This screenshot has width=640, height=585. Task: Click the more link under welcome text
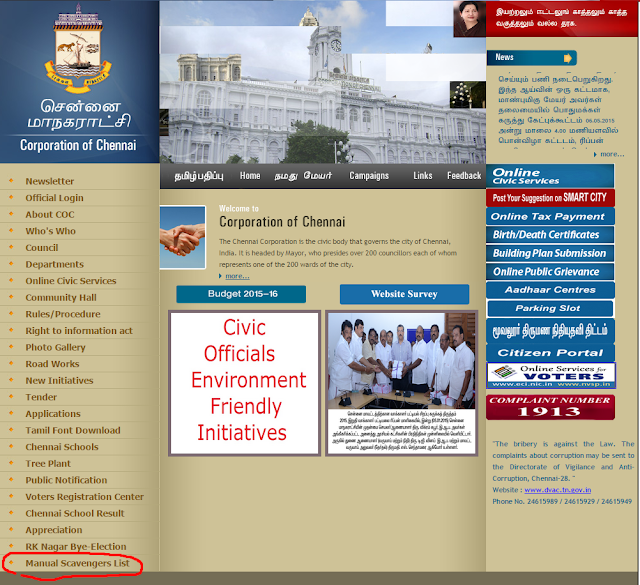[x=237, y=276]
